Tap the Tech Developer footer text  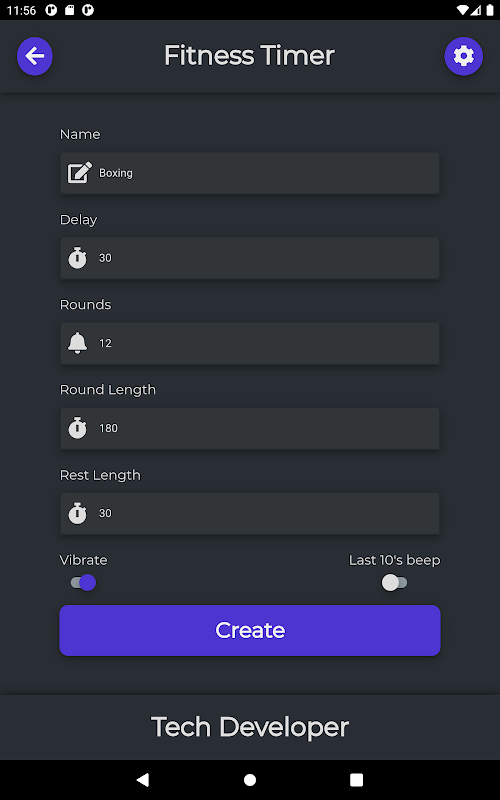click(250, 727)
